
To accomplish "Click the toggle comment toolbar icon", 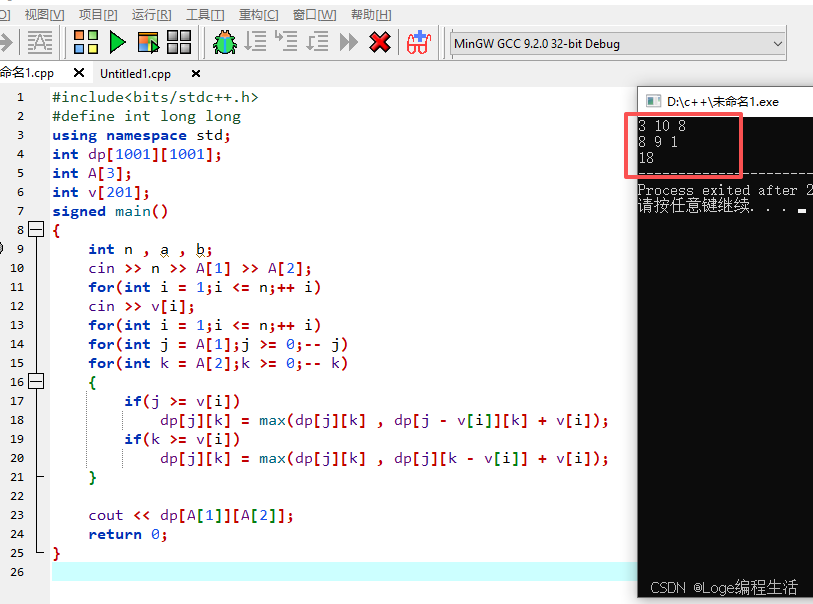I will [x=40, y=42].
